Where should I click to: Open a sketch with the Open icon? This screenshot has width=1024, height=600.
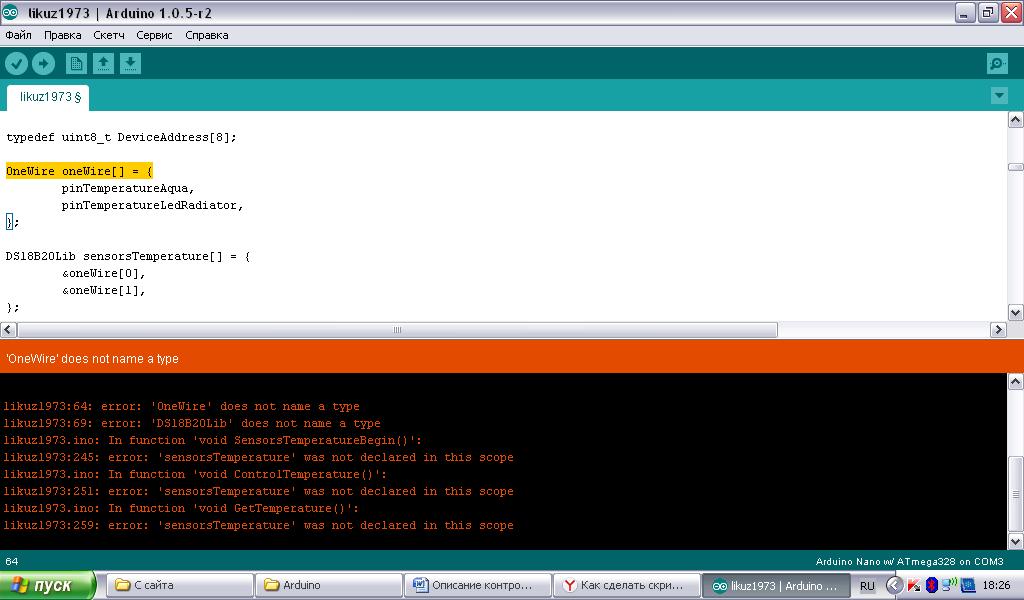[x=103, y=64]
